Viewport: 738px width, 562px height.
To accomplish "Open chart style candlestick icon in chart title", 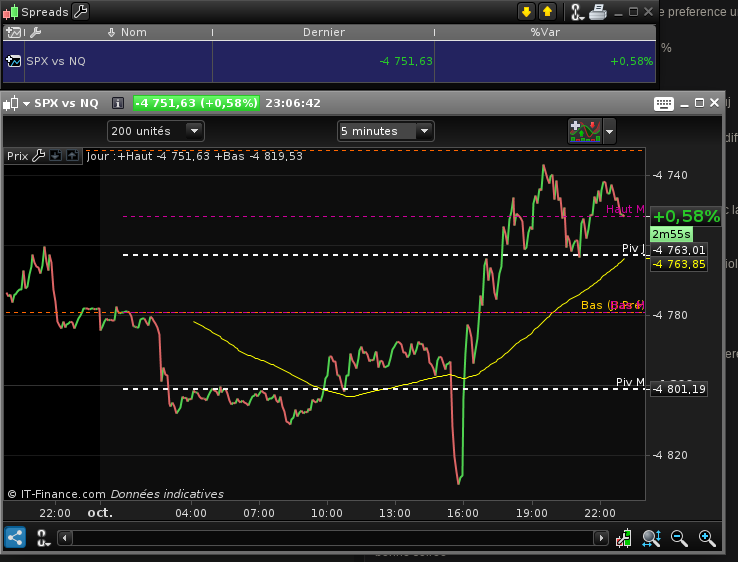I will 11,103.
